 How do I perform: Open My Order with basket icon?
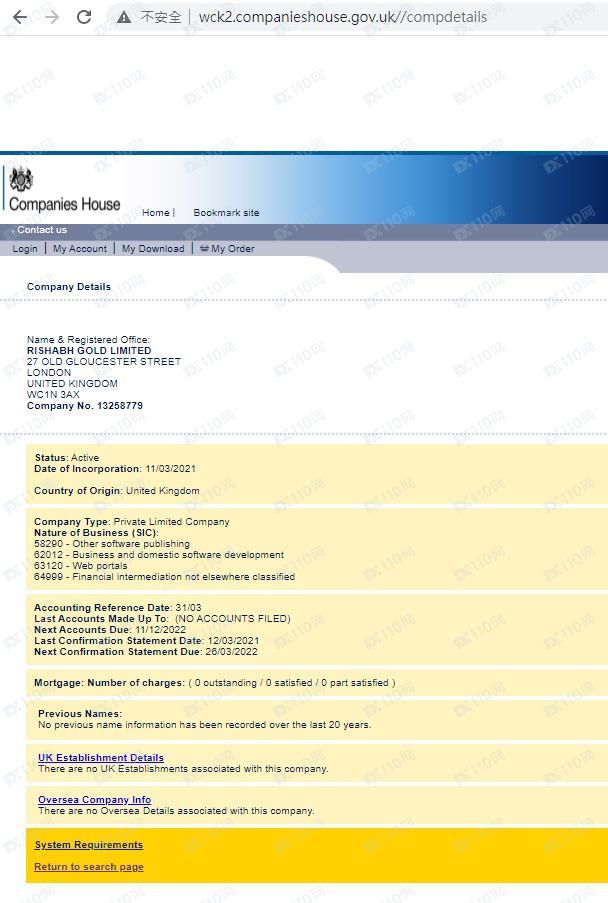[227, 249]
